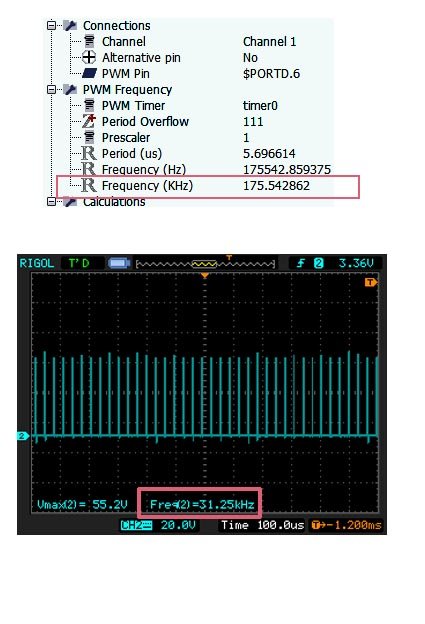Click the Frequency (Hz) R icon
425x624 pixels.
pos(88,169)
